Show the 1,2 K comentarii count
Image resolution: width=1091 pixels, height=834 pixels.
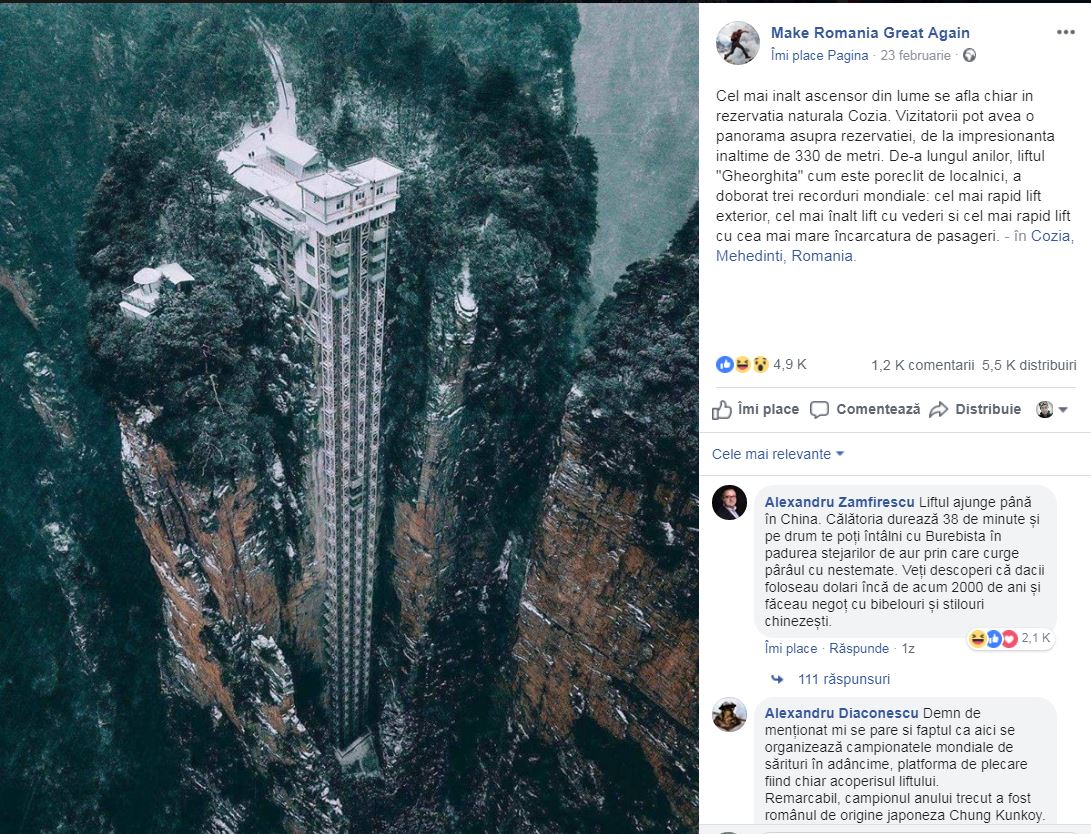pos(922,365)
